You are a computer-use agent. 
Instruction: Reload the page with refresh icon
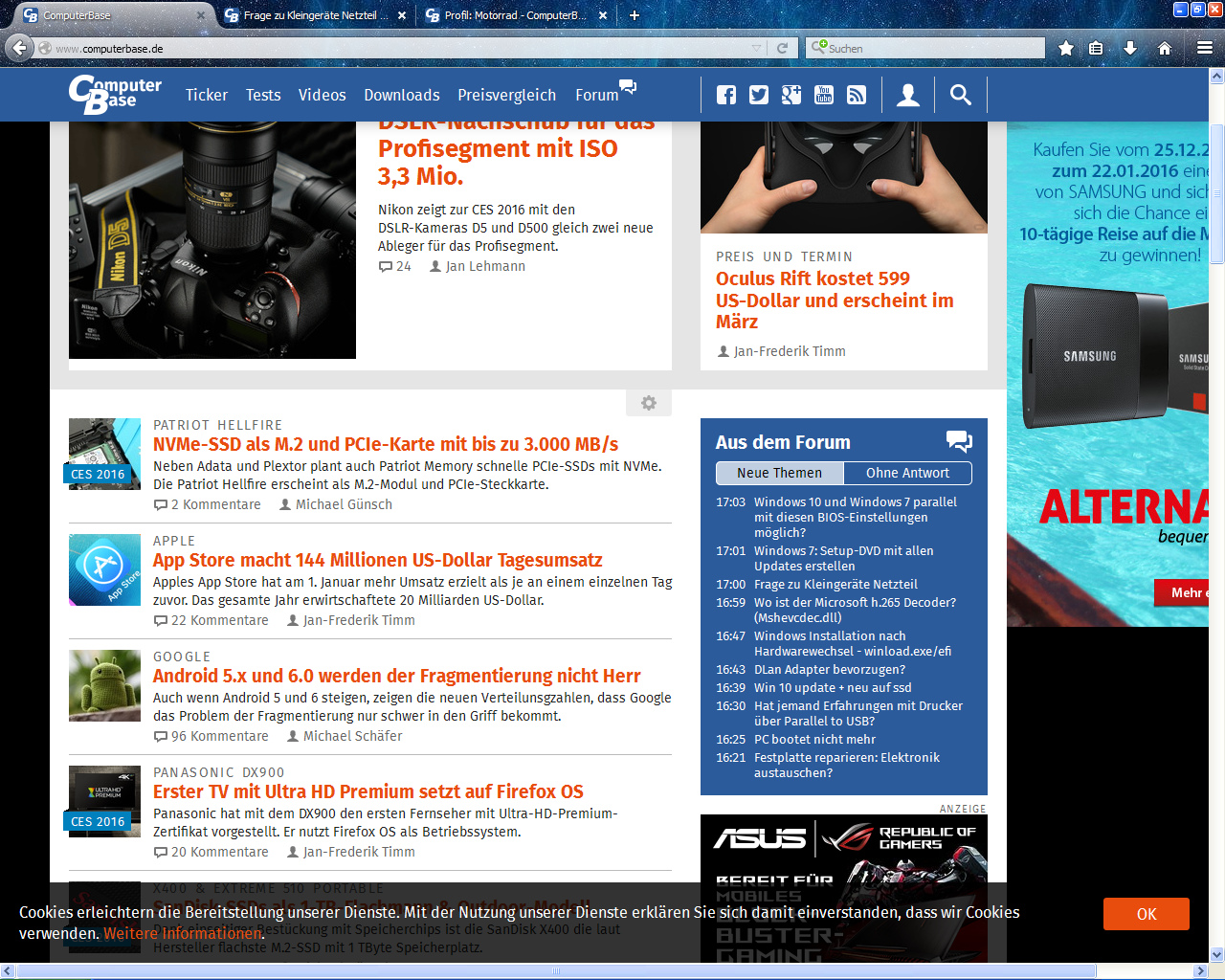point(782,48)
